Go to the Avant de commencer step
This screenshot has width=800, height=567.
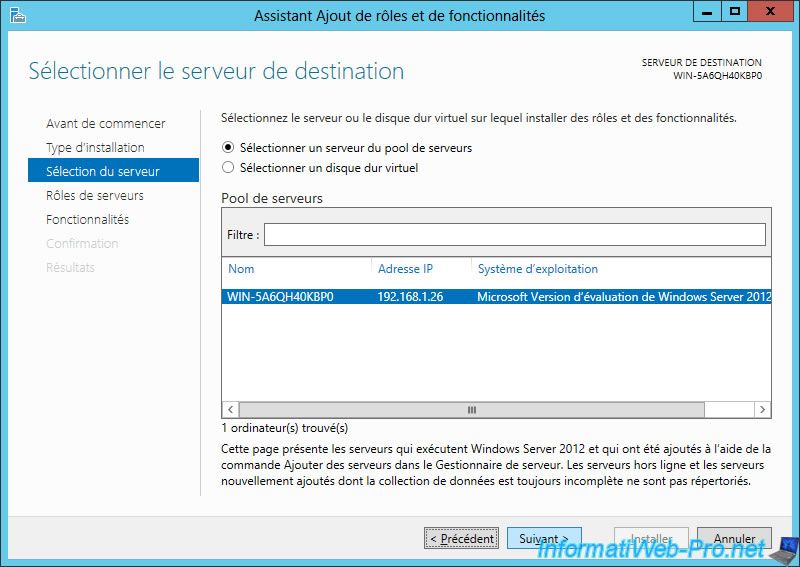[106, 124]
